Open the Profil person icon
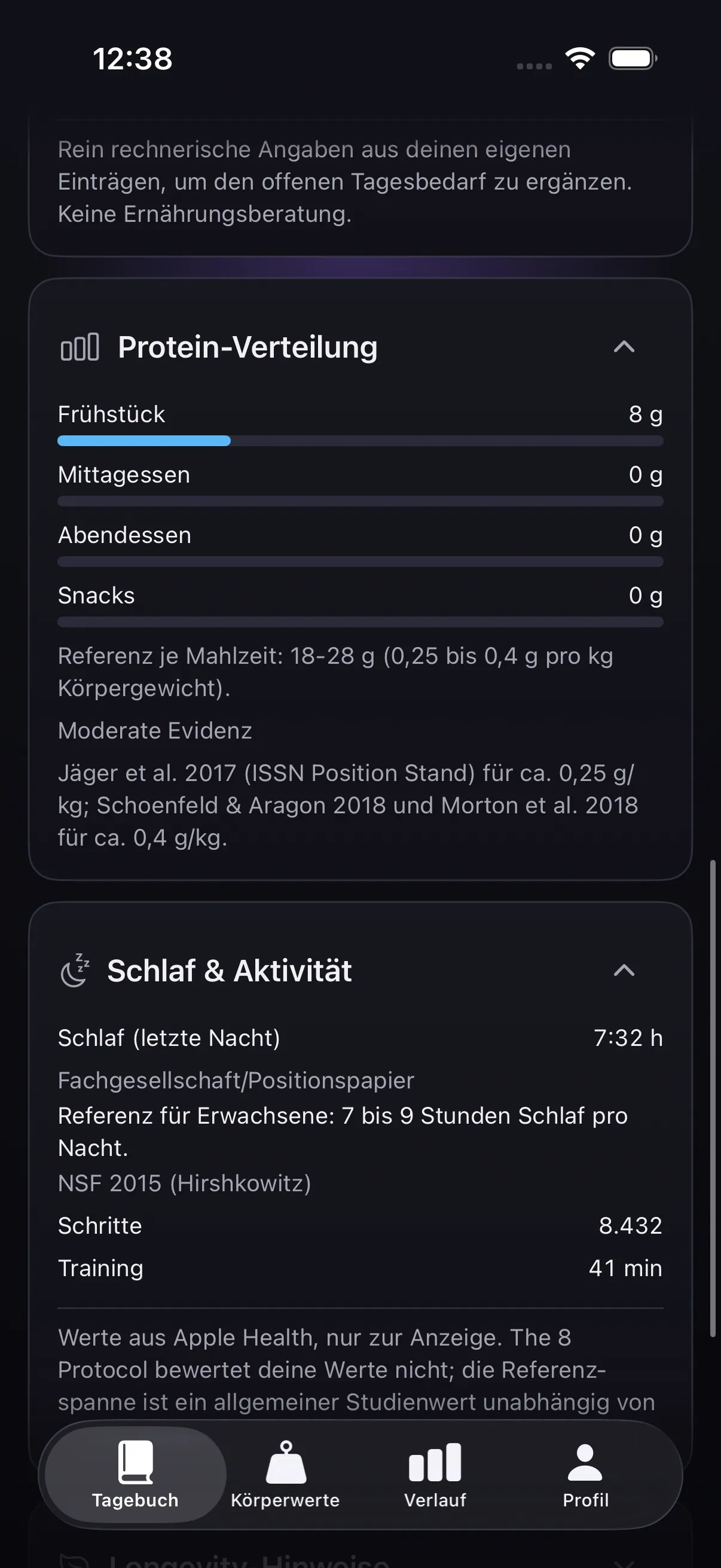 pos(585,1462)
